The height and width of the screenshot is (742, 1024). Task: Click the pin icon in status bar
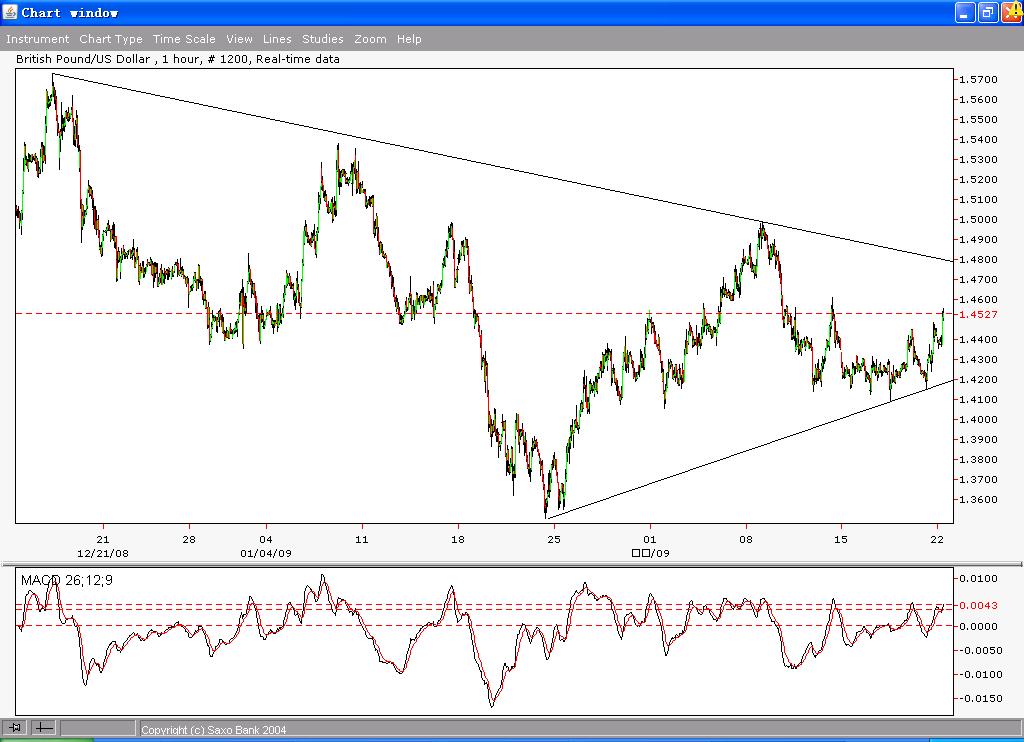[x=15, y=727]
